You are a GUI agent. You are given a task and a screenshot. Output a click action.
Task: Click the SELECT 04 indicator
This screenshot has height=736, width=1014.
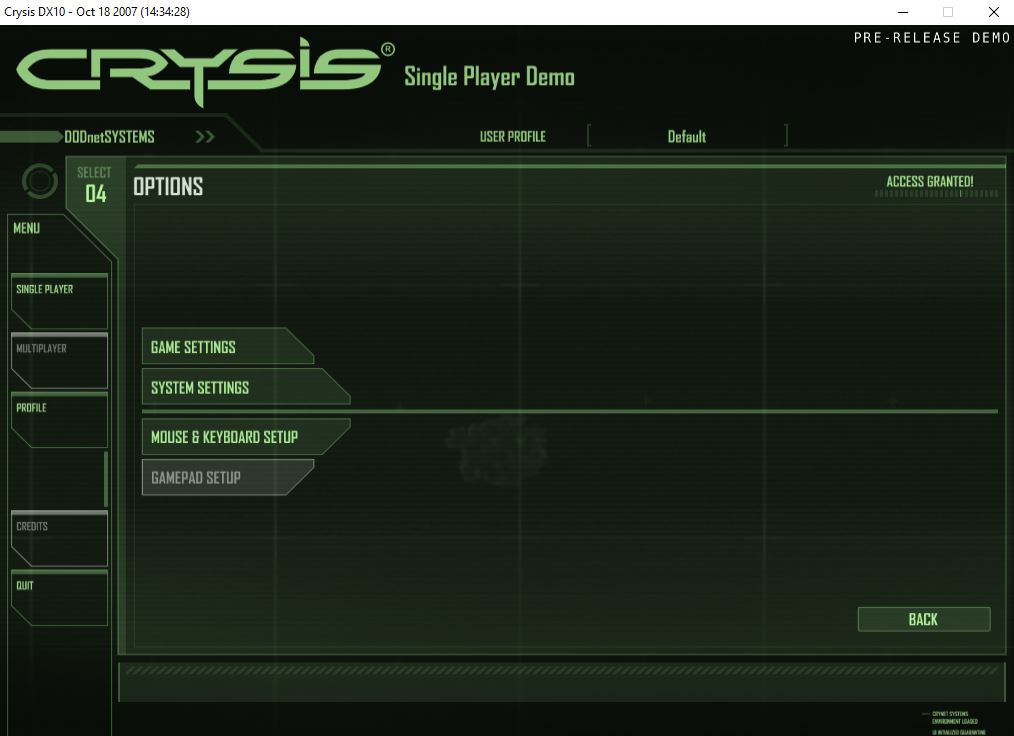click(94, 186)
